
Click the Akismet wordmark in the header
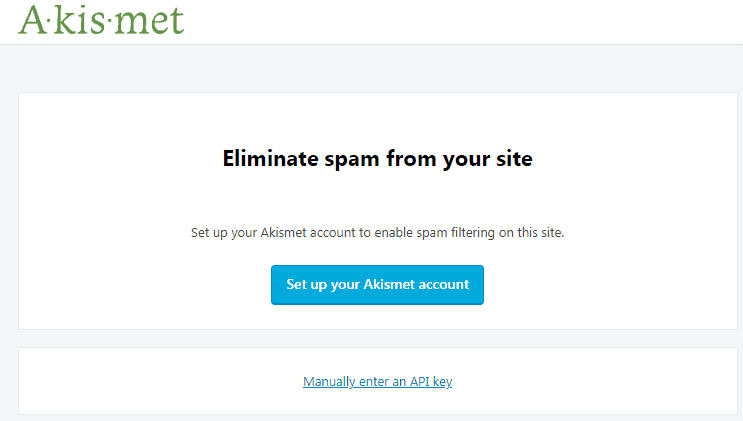tap(101, 20)
